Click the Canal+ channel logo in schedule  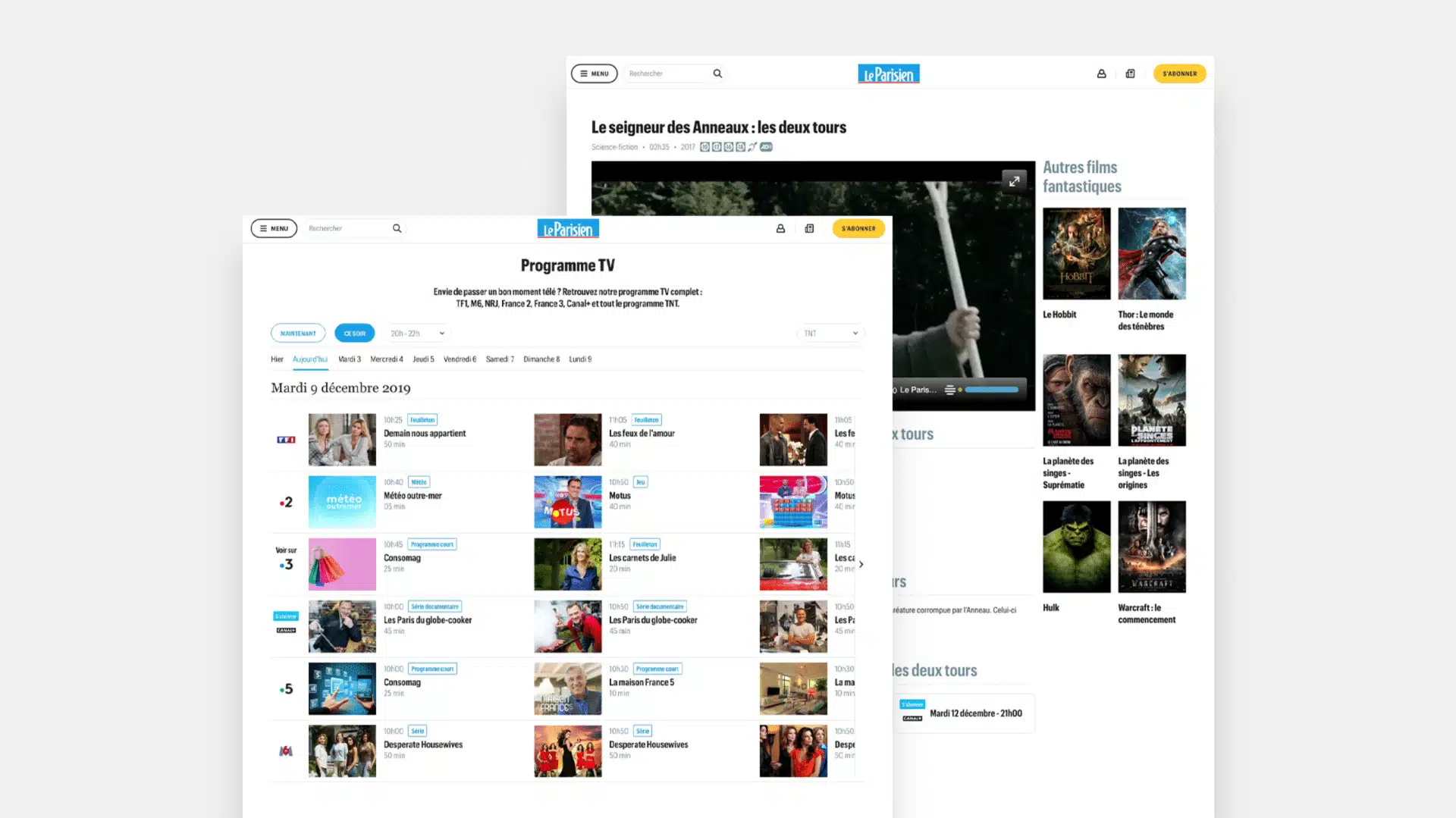pos(286,630)
